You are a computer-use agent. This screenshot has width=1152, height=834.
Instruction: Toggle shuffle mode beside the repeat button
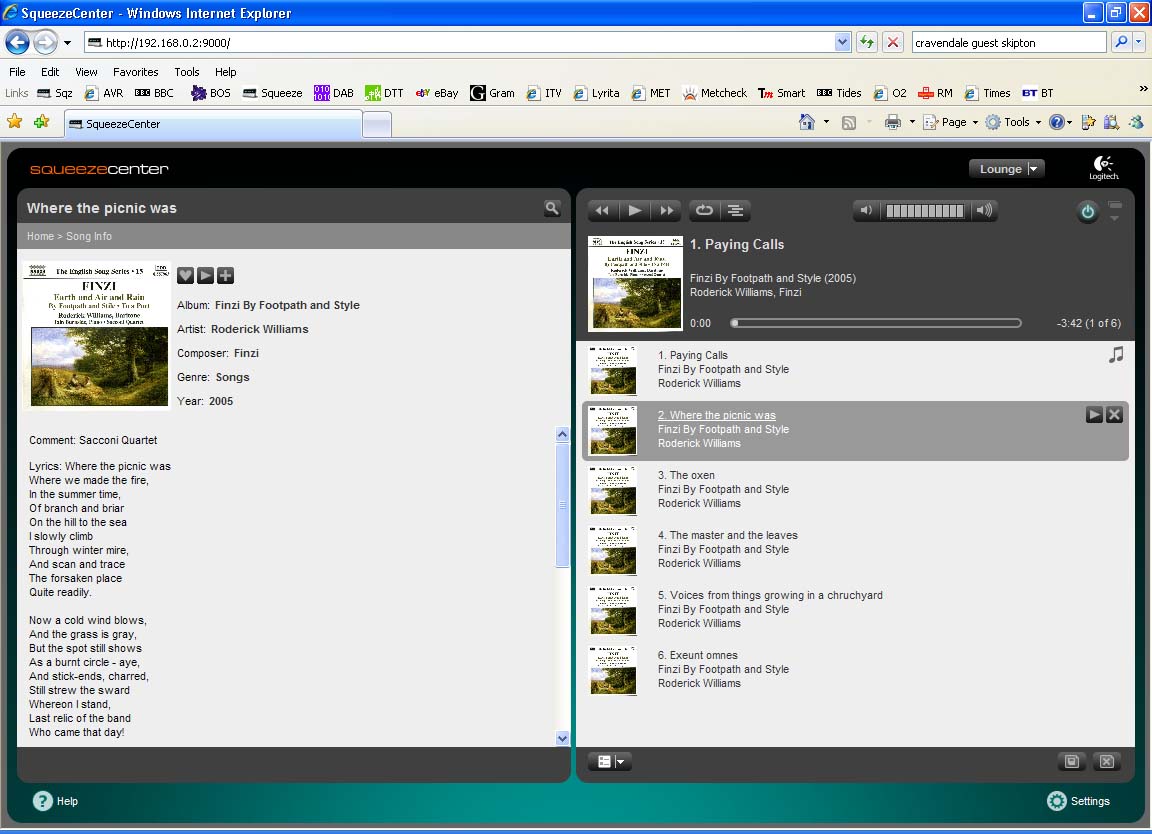[x=735, y=210]
